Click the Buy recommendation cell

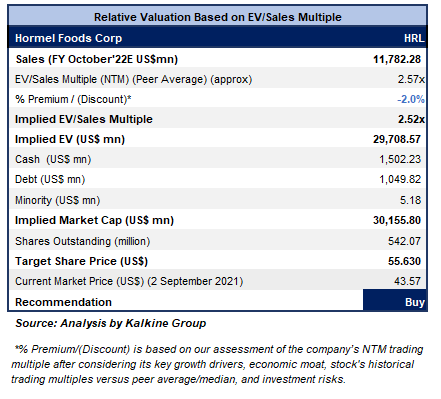click(395, 300)
